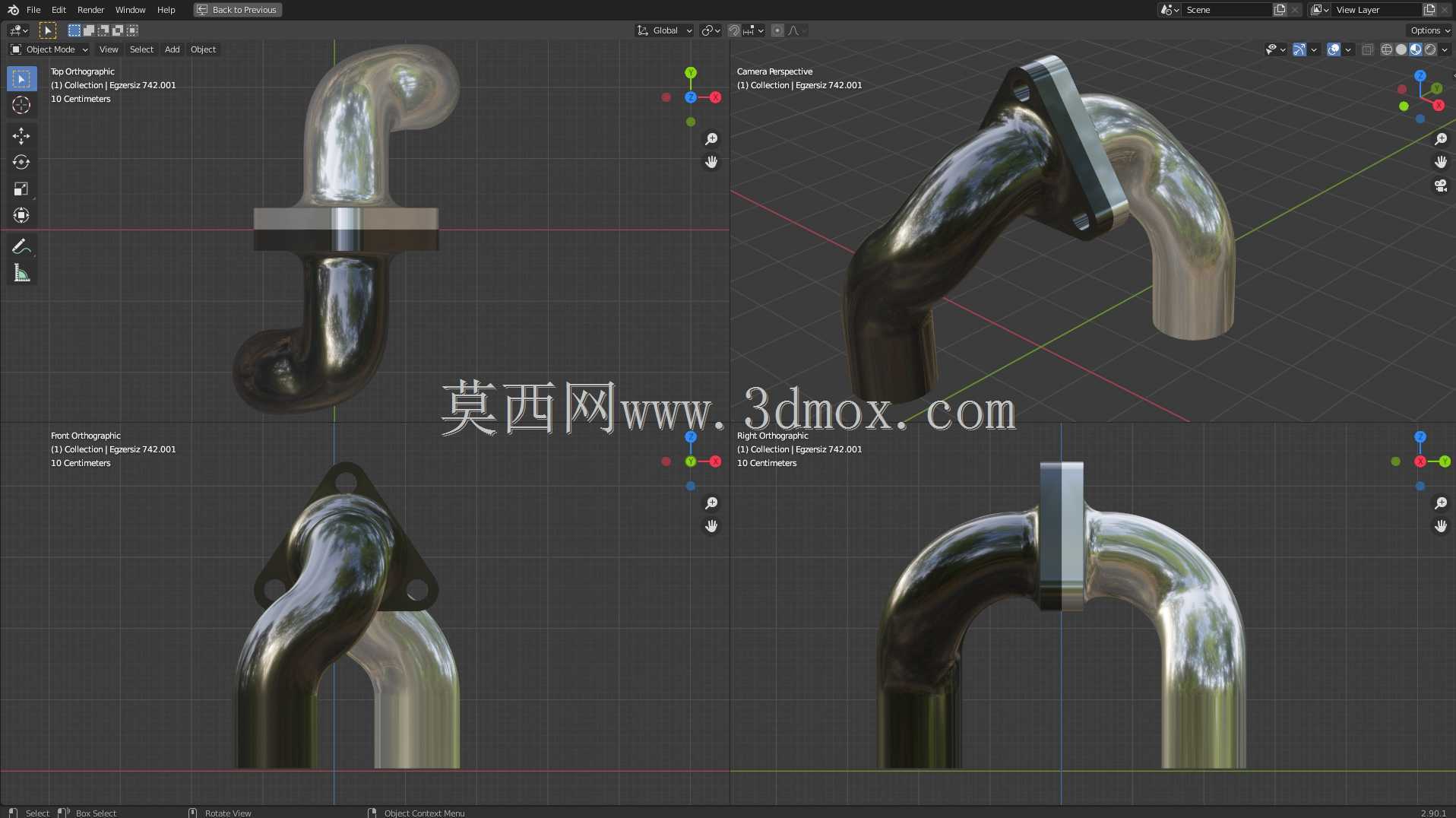
Task: Choose Invert existing selection mode icon
Action: tap(117, 30)
